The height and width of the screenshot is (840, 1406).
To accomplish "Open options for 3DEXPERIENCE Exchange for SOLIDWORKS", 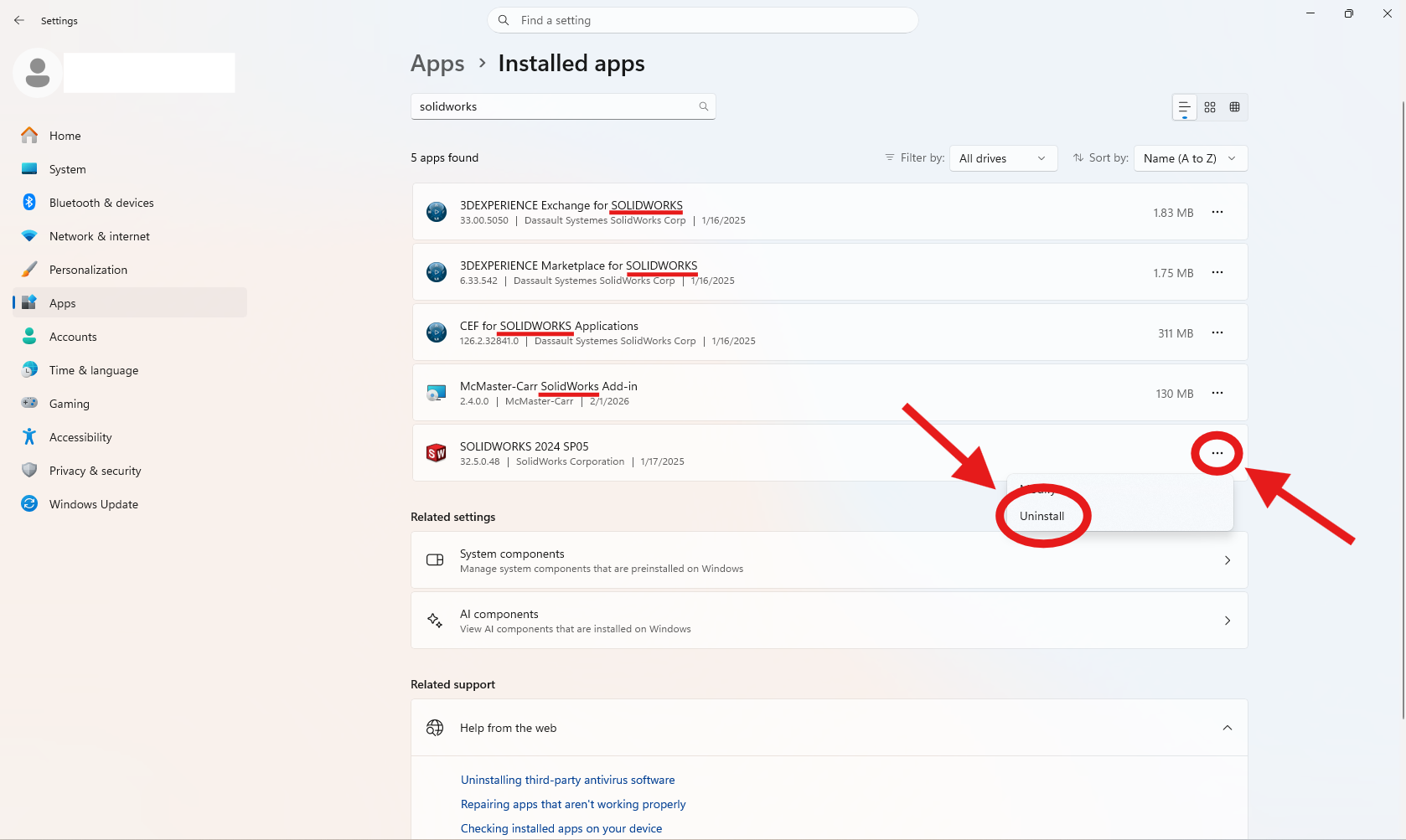I will tap(1217, 212).
